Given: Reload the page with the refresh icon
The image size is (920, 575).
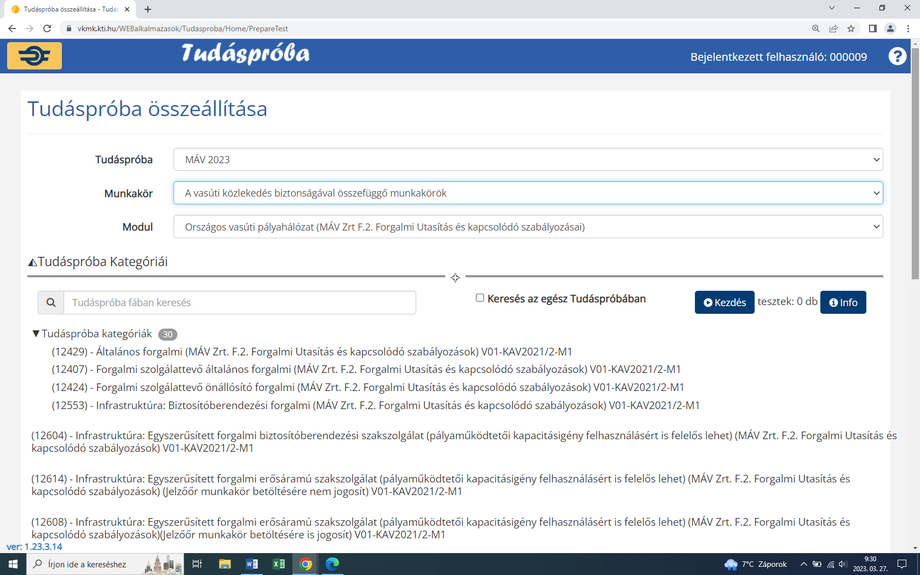Looking at the screenshot, I should coord(47,28).
